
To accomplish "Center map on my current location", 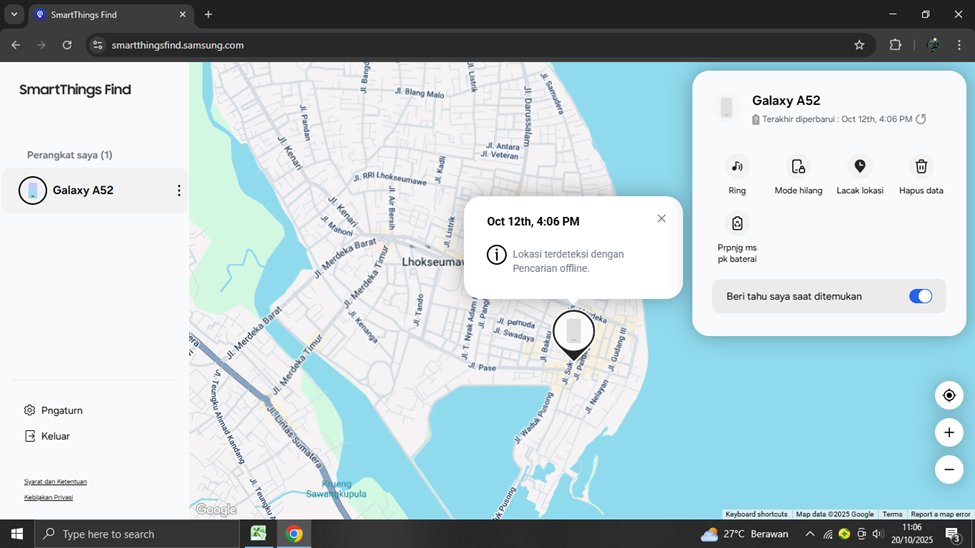I will [x=949, y=395].
